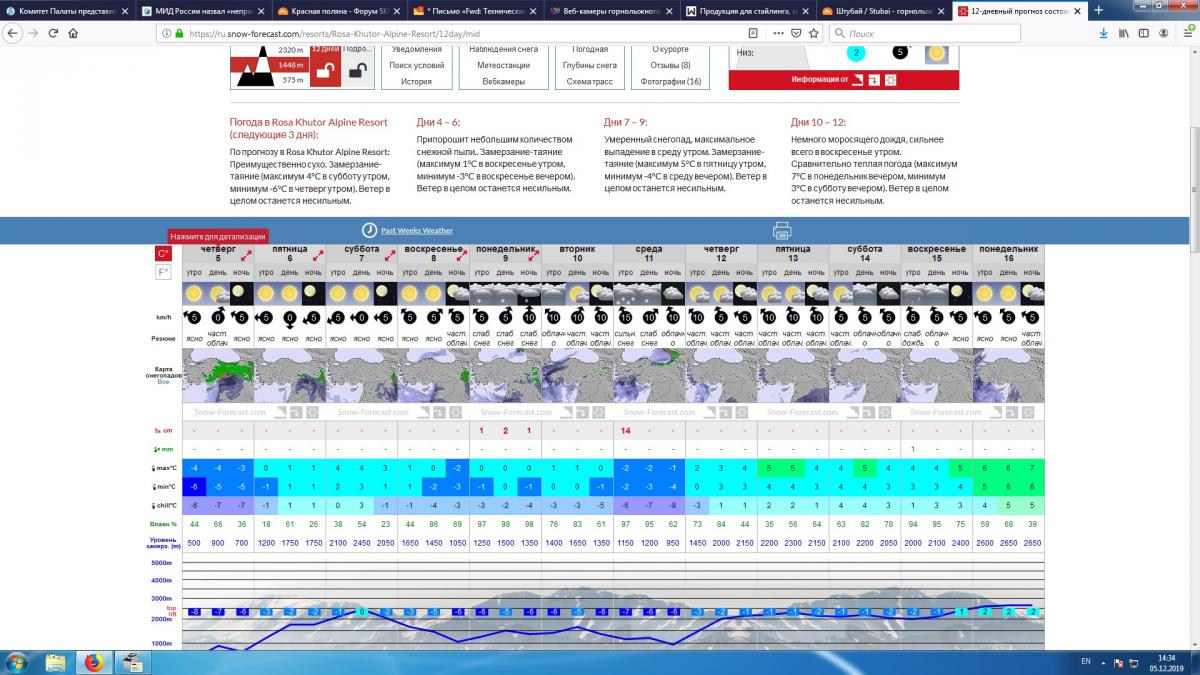Viewport: 1200px width, 675px height.
Task: Open Windows Explorer from the taskbar
Action: point(56,661)
